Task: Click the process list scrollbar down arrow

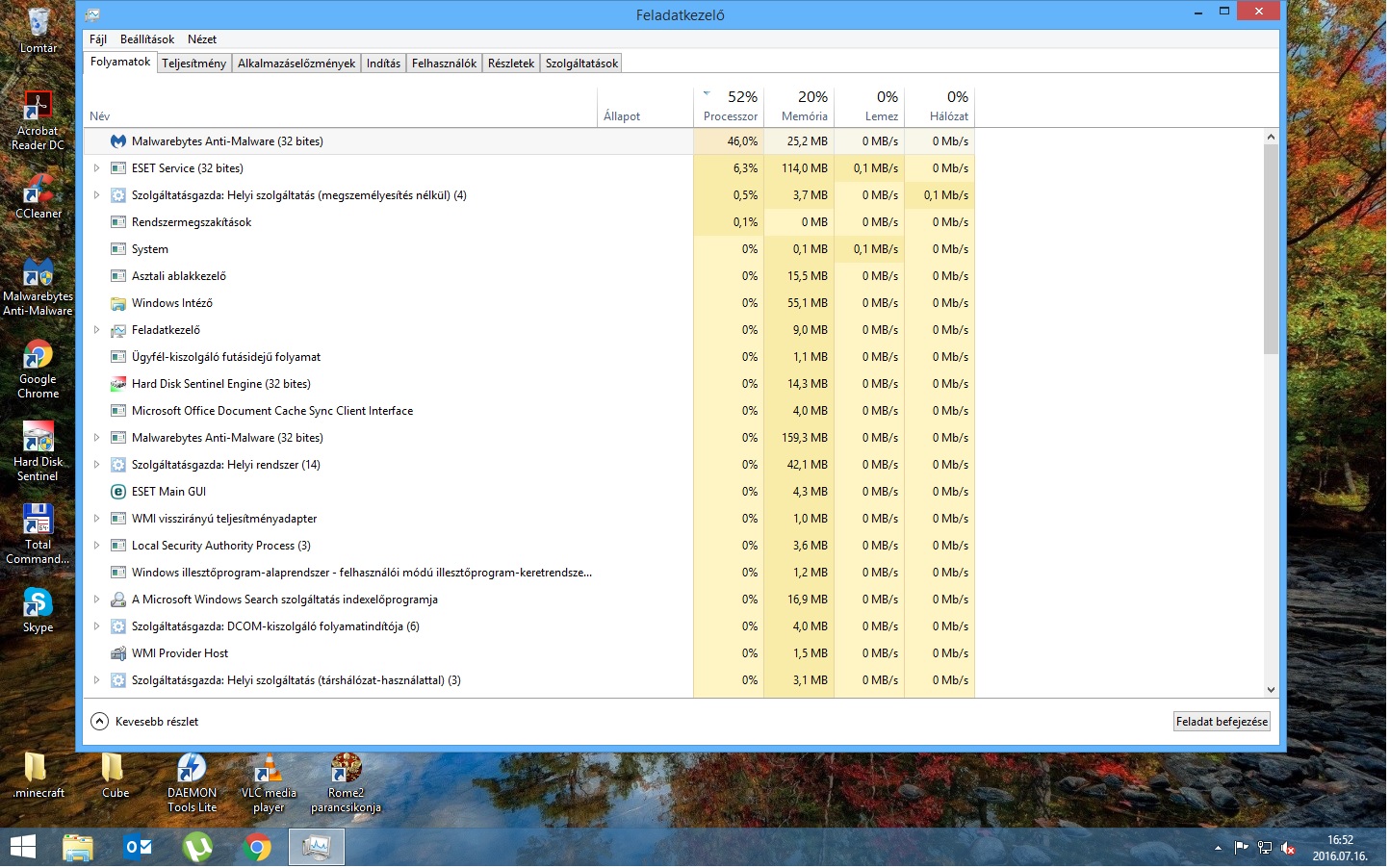Action: tap(1271, 690)
